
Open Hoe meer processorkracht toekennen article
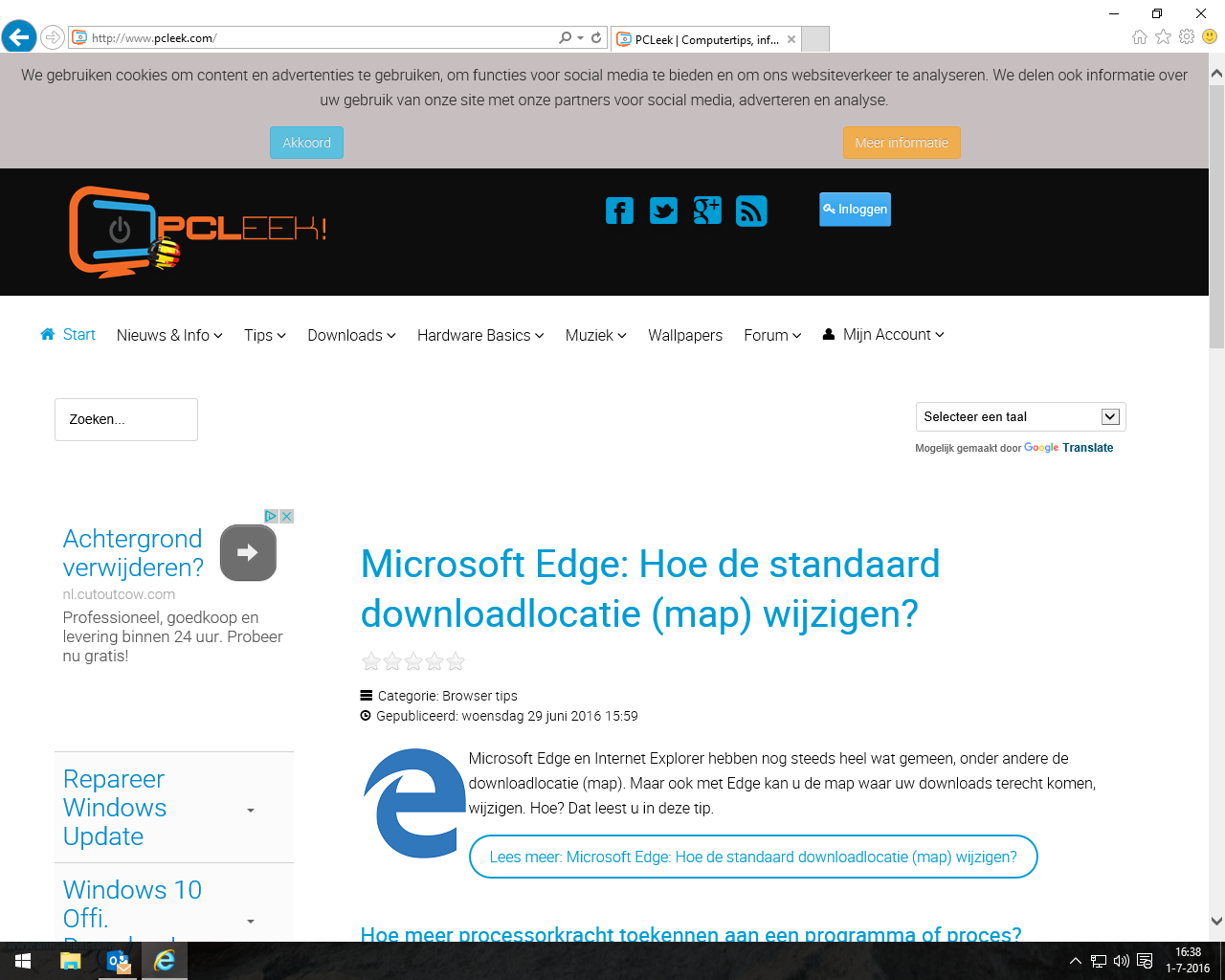pos(691,934)
